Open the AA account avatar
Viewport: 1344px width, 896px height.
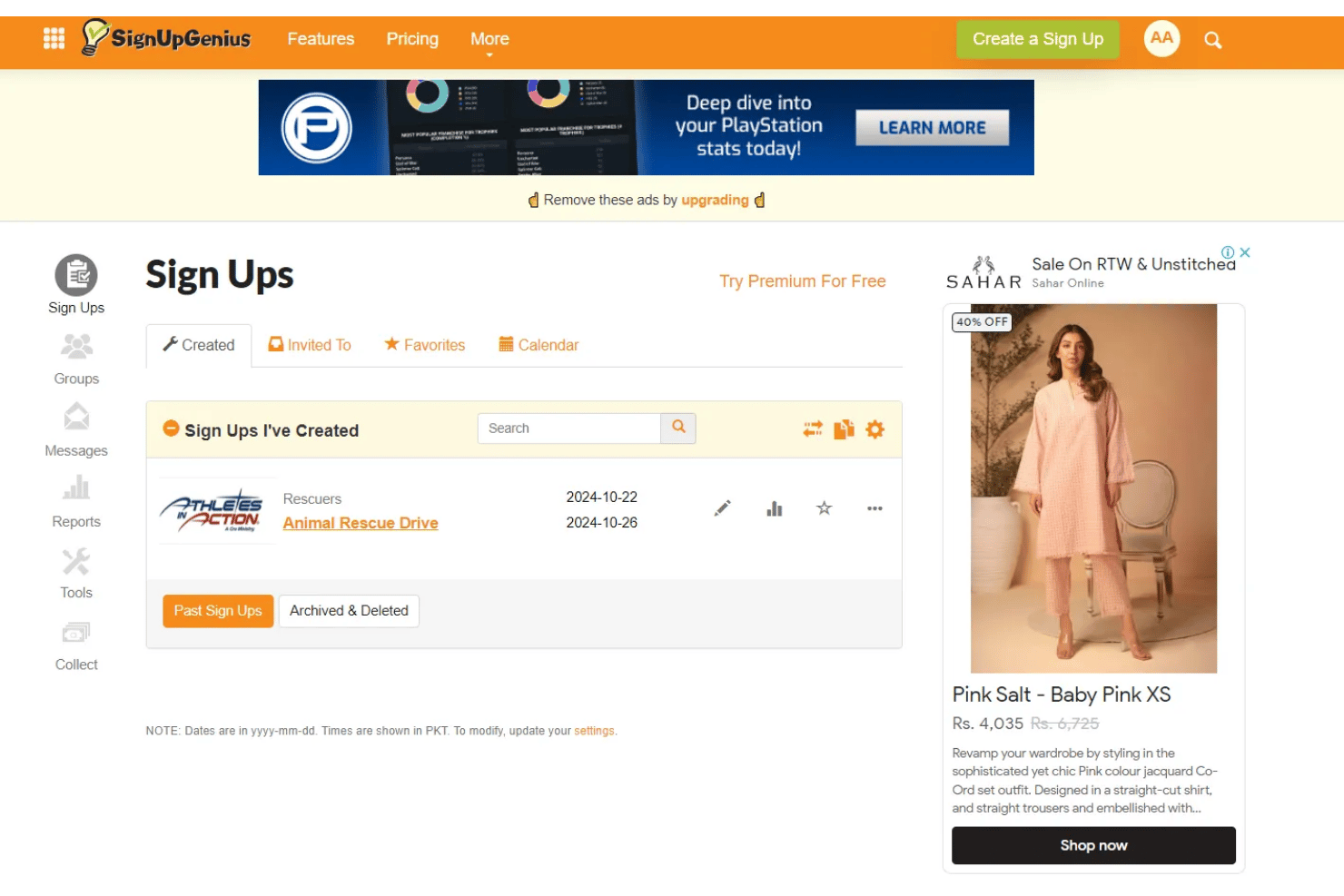click(x=1161, y=38)
